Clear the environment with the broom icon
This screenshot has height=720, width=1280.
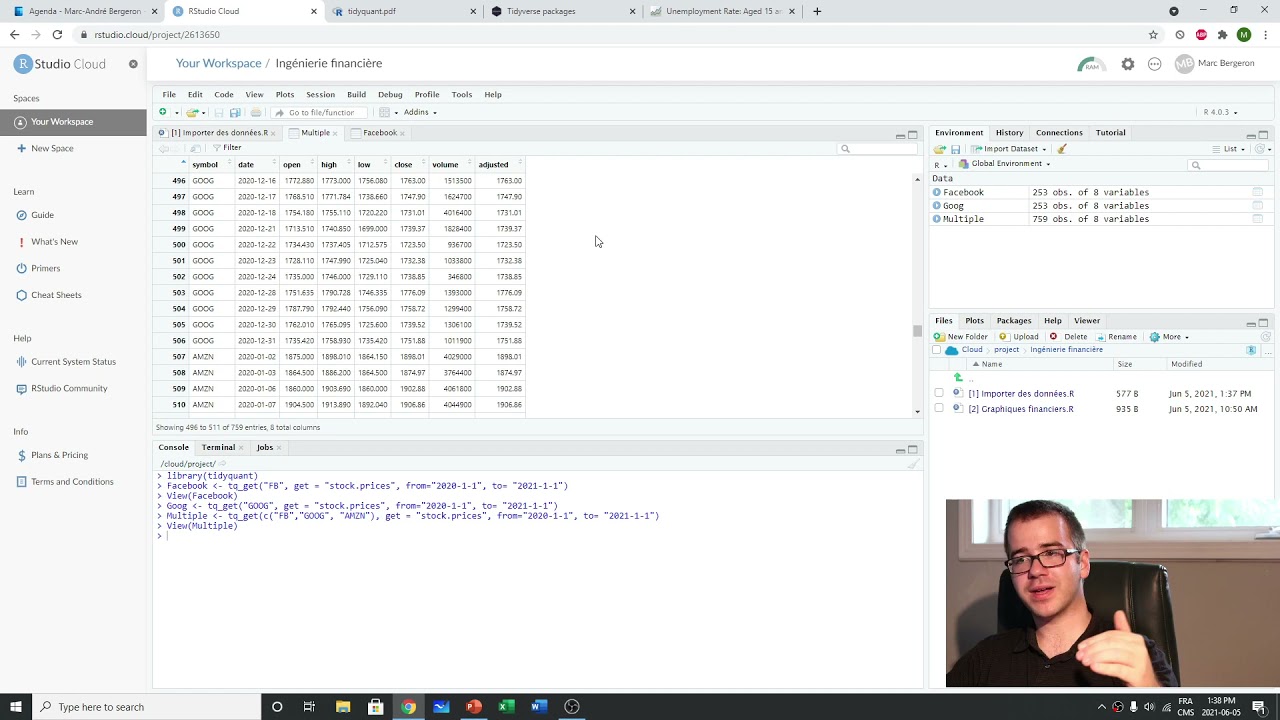pos(1062,149)
